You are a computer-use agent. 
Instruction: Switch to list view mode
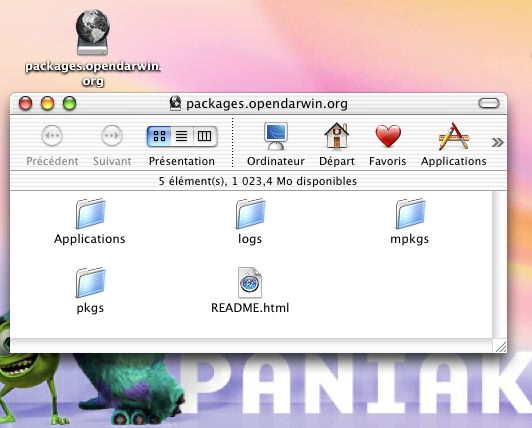coord(182,136)
